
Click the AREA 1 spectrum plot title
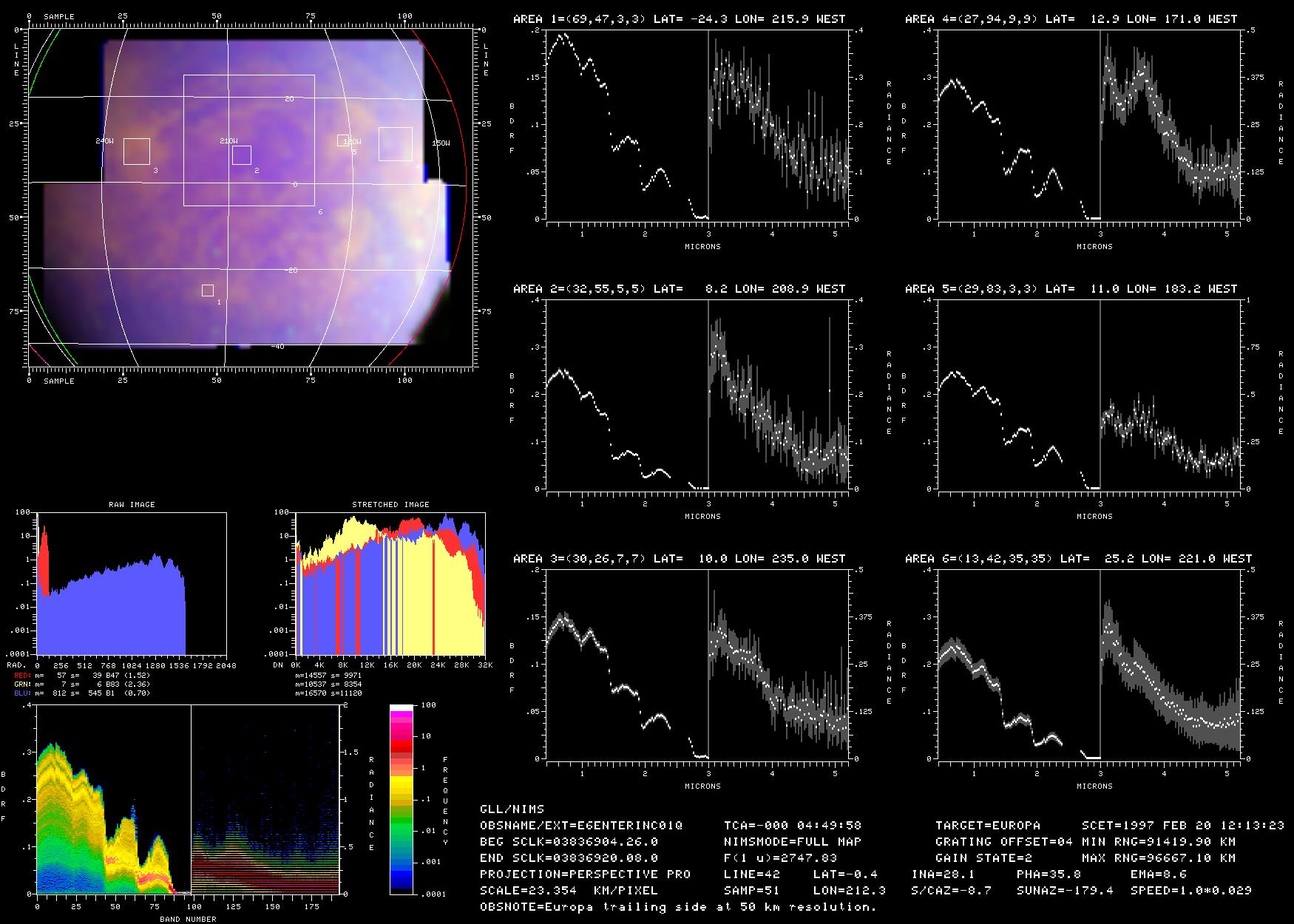(x=679, y=19)
